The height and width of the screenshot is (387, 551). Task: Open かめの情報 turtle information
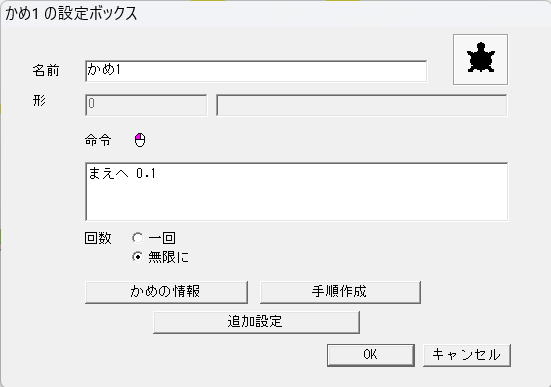(166, 292)
